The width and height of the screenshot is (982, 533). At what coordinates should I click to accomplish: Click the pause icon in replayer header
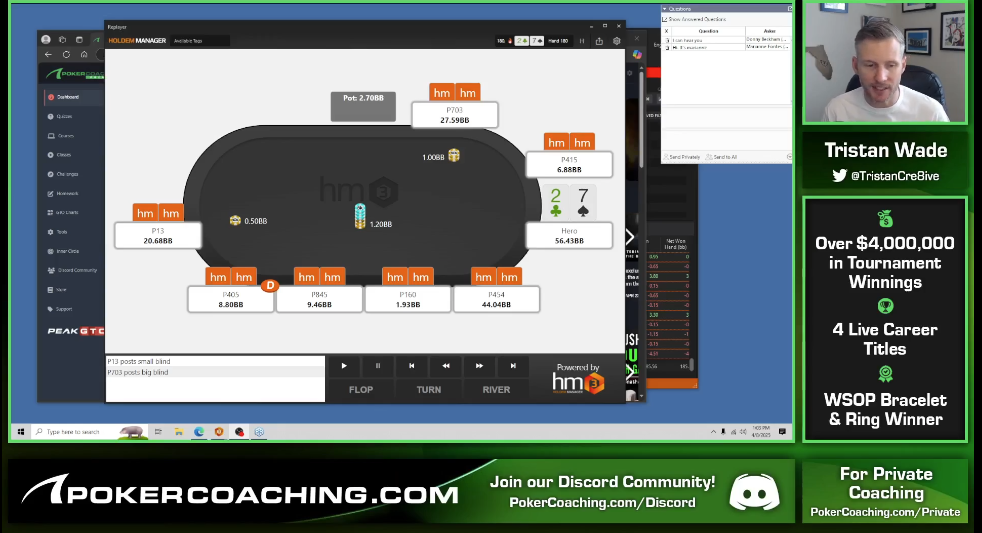[582, 41]
